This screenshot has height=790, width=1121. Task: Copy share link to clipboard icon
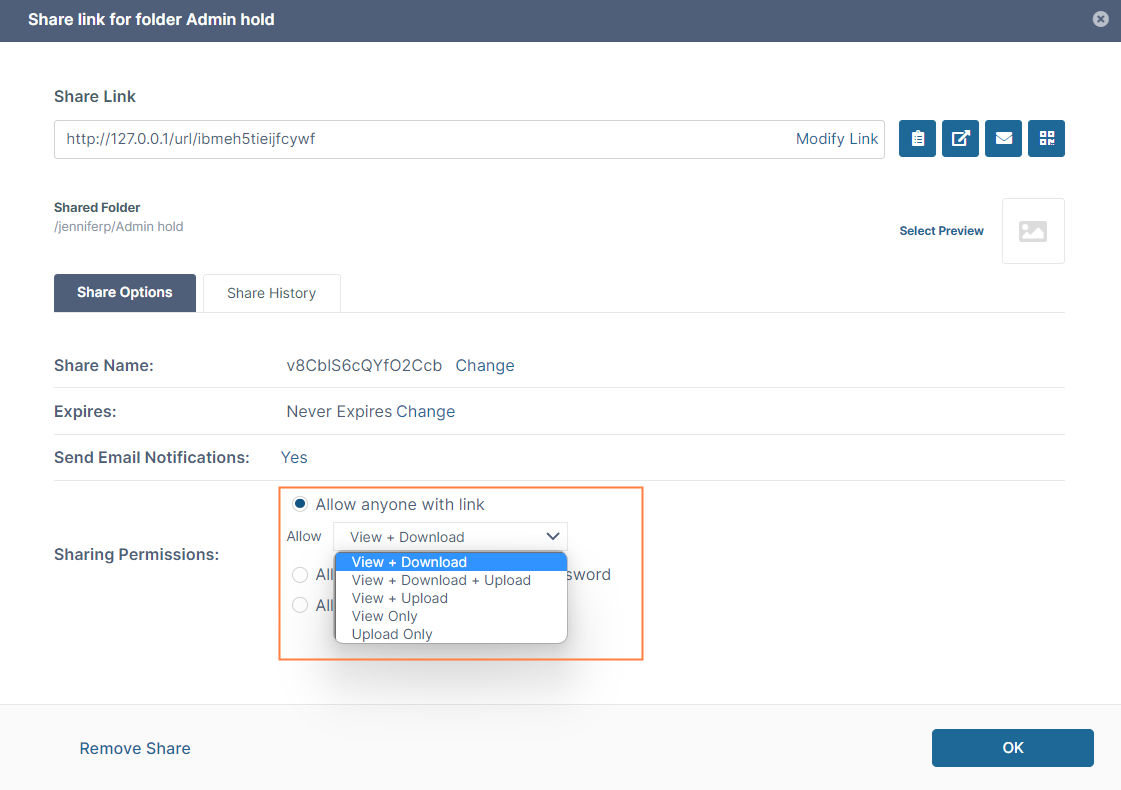pyautogui.click(x=917, y=139)
